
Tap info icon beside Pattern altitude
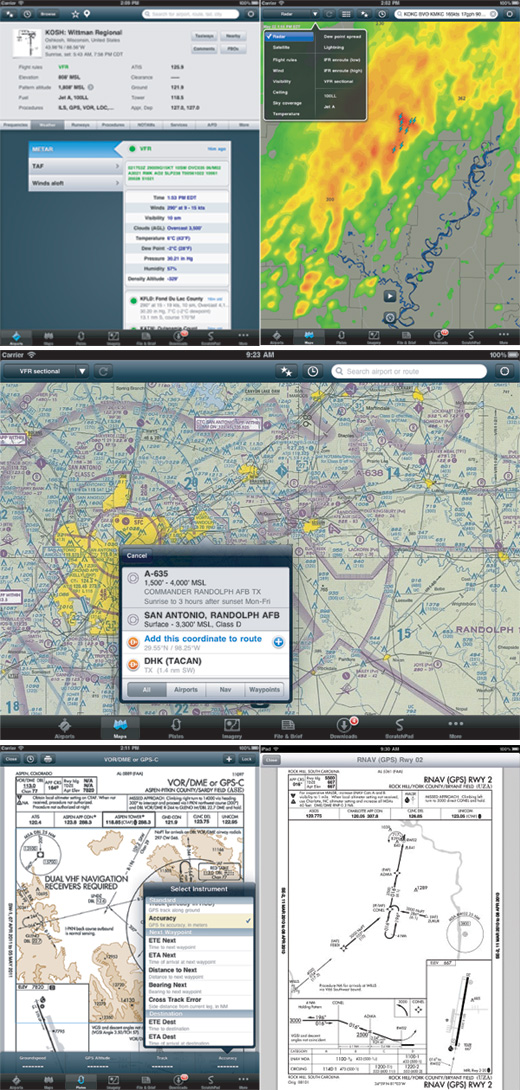coord(91,87)
